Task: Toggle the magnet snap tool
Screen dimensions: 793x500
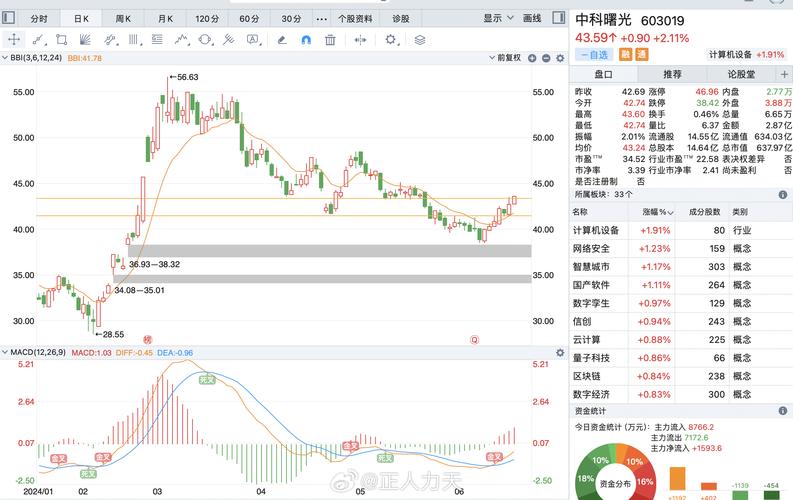Action: click(305, 40)
